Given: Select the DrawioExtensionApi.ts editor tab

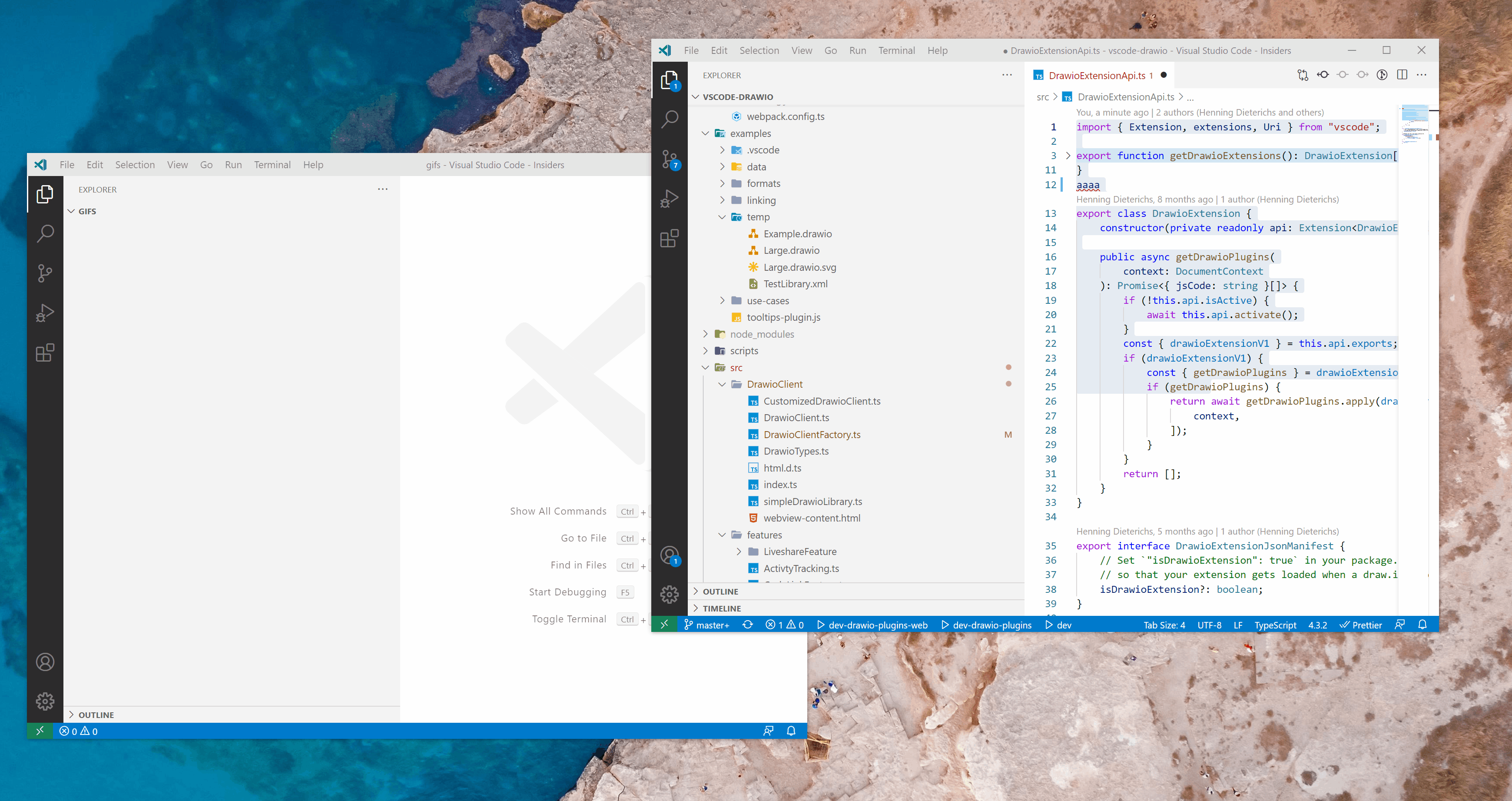Looking at the screenshot, I should 1100,75.
